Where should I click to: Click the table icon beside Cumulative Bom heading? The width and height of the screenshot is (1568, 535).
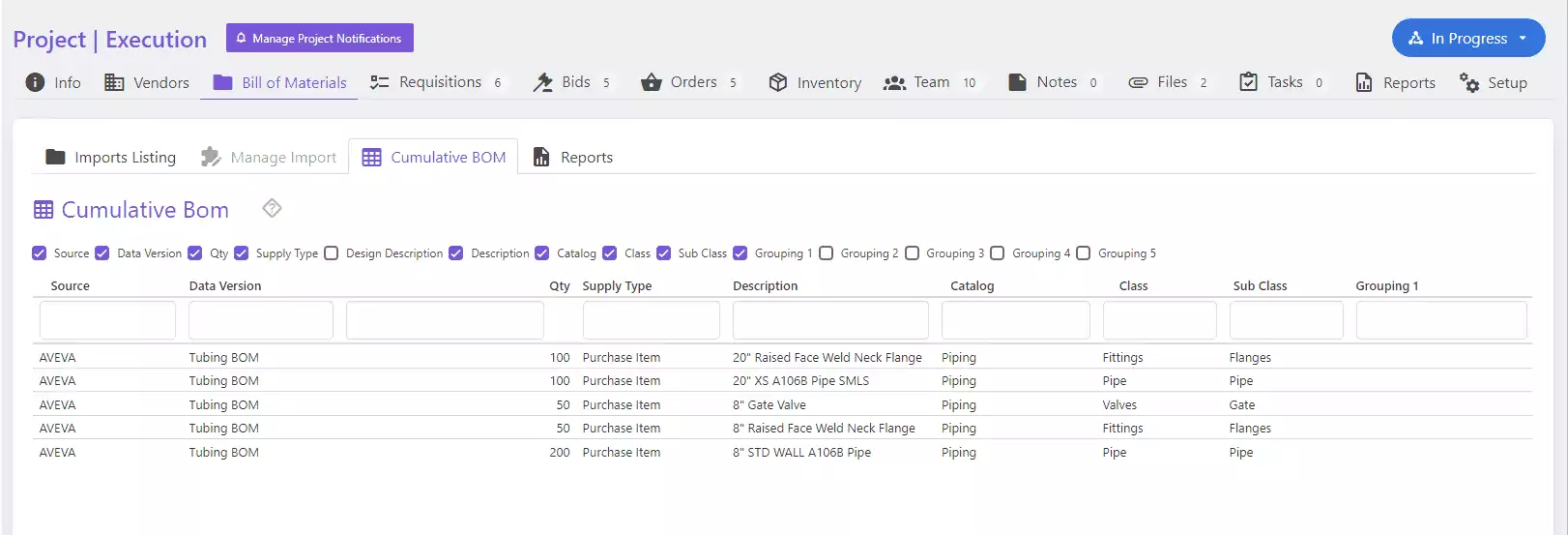(44, 210)
